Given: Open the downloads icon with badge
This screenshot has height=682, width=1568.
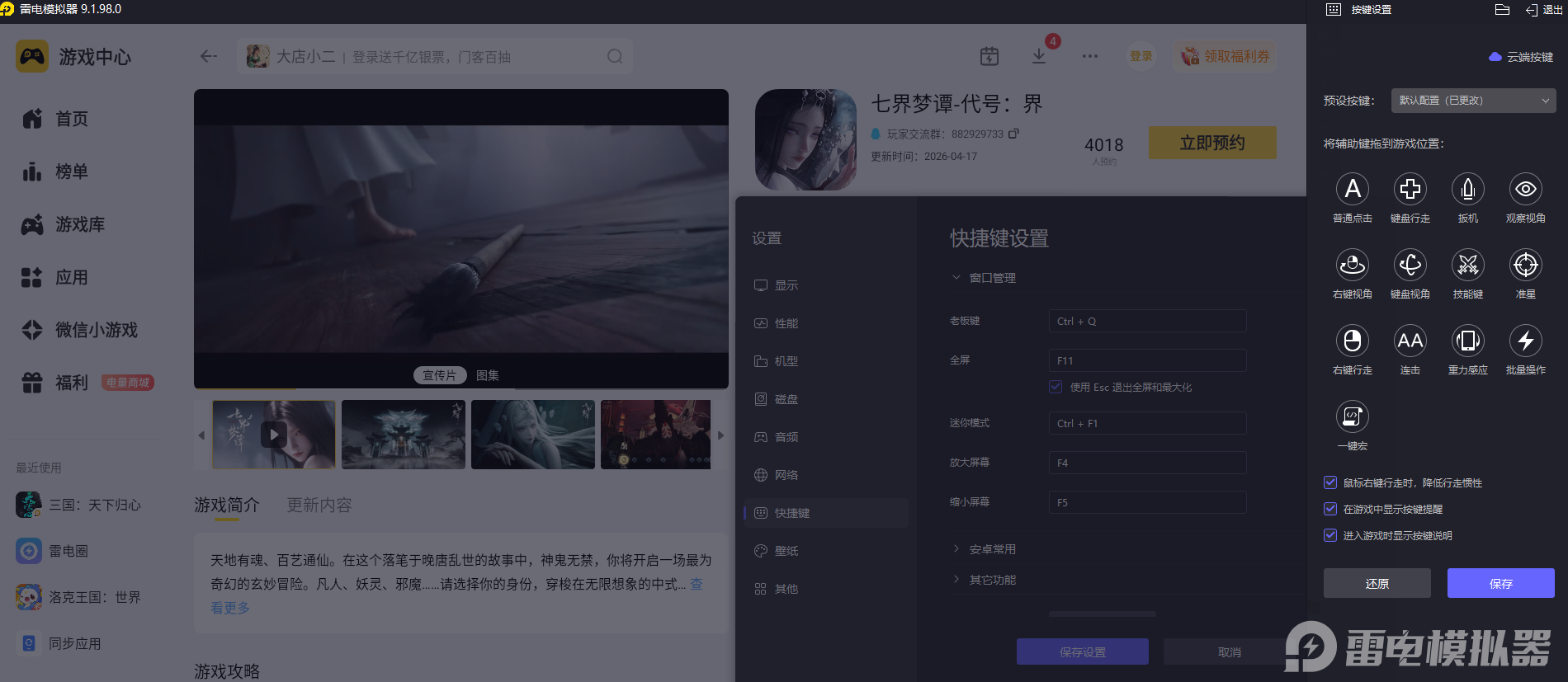Looking at the screenshot, I should tap(1039, 56).
